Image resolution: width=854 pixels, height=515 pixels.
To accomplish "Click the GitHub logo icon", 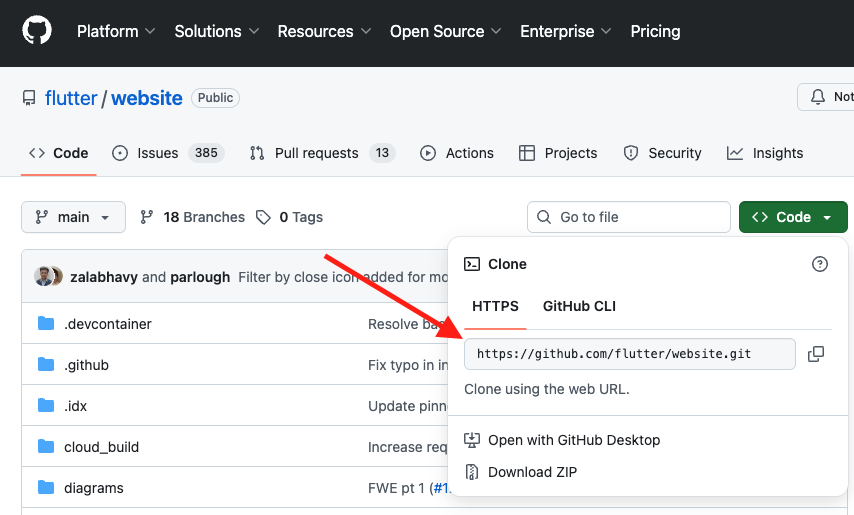I will 37,30.
